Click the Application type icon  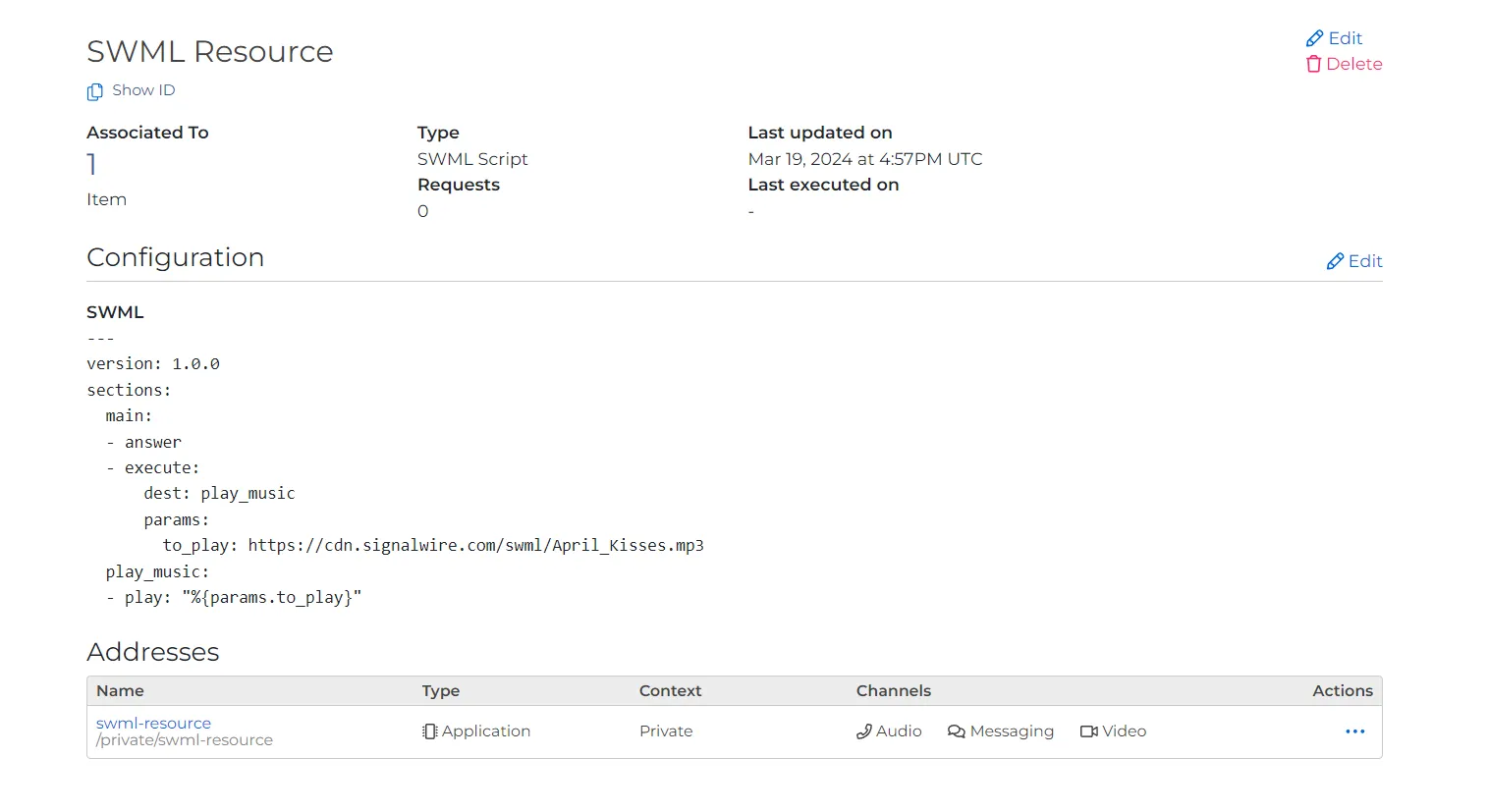point(429,731)
